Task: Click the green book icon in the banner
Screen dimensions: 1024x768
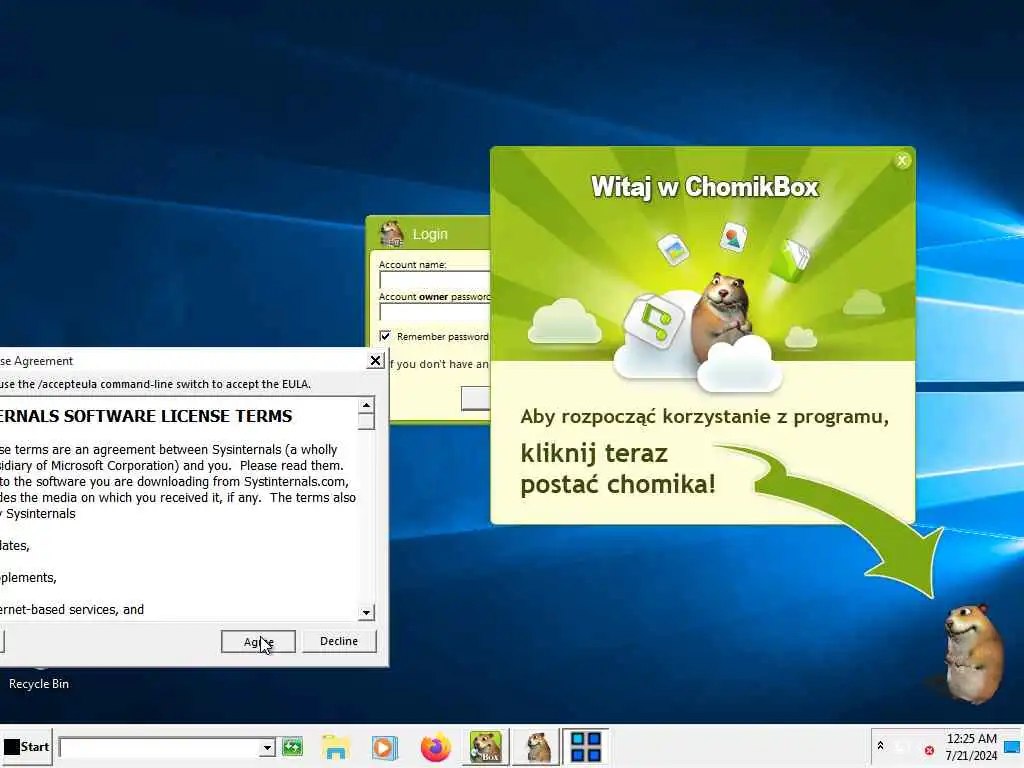Action: click(790, 260)
